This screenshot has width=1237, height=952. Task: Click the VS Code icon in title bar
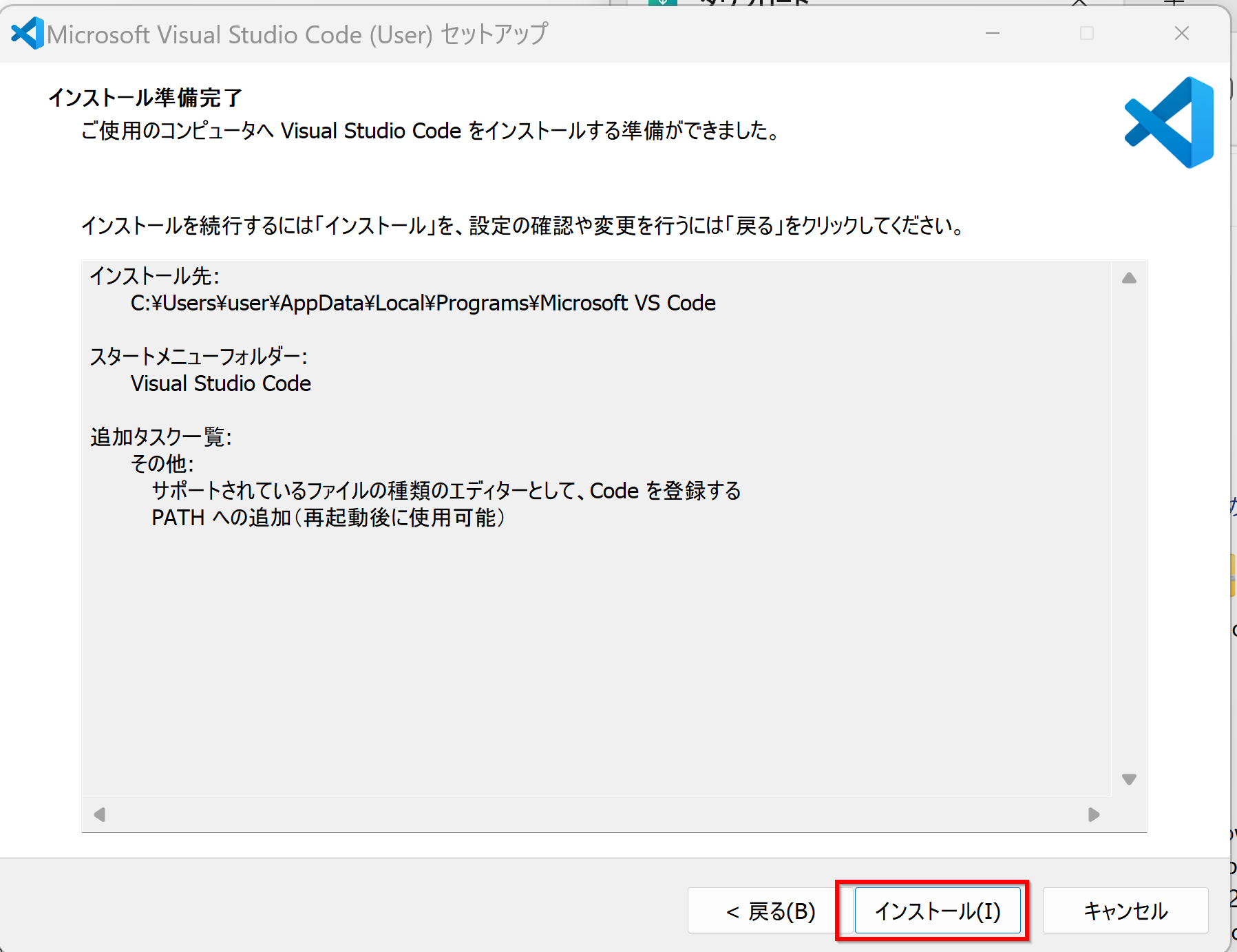pos(28,33)
